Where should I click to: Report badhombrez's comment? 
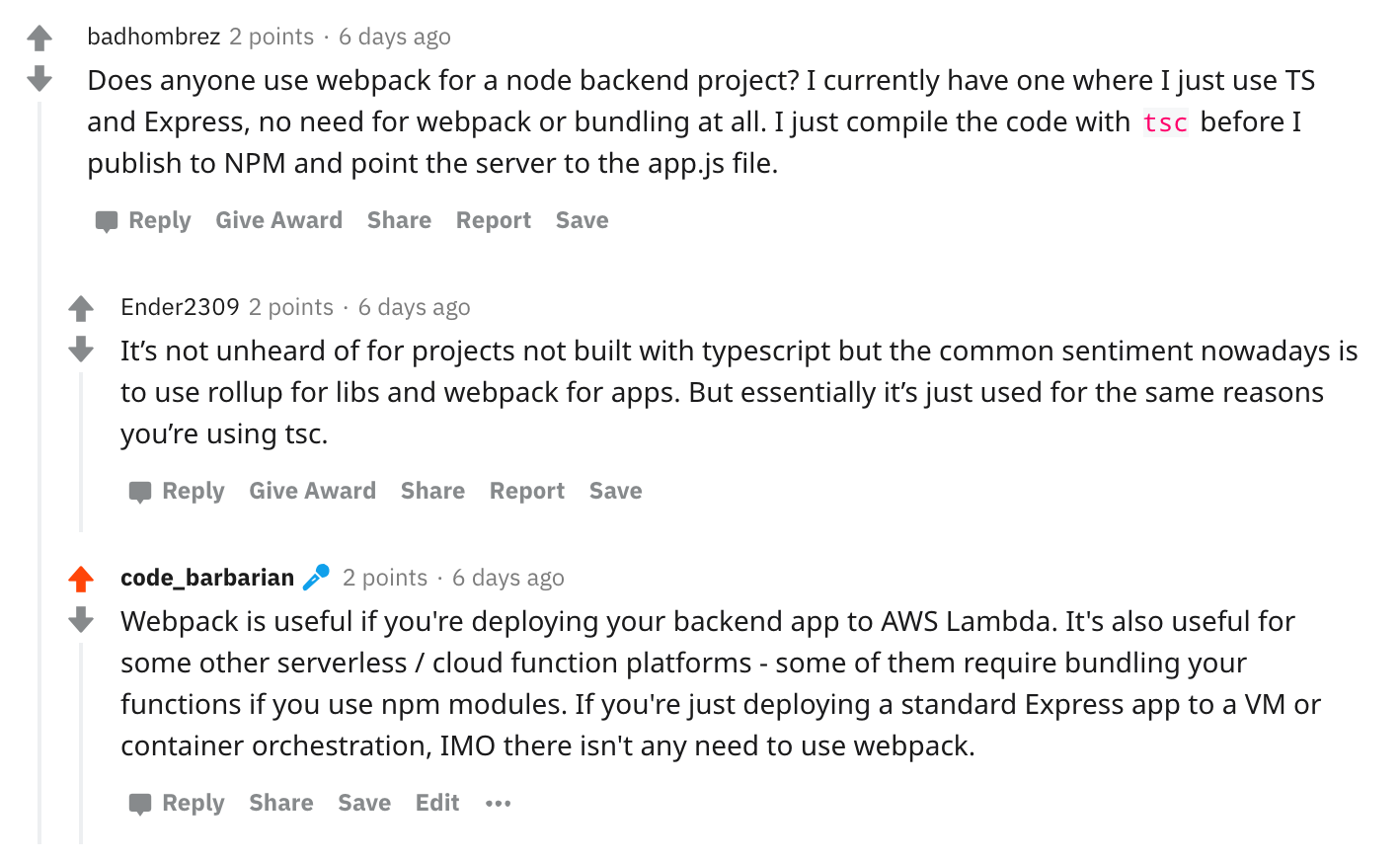(493, 220)
